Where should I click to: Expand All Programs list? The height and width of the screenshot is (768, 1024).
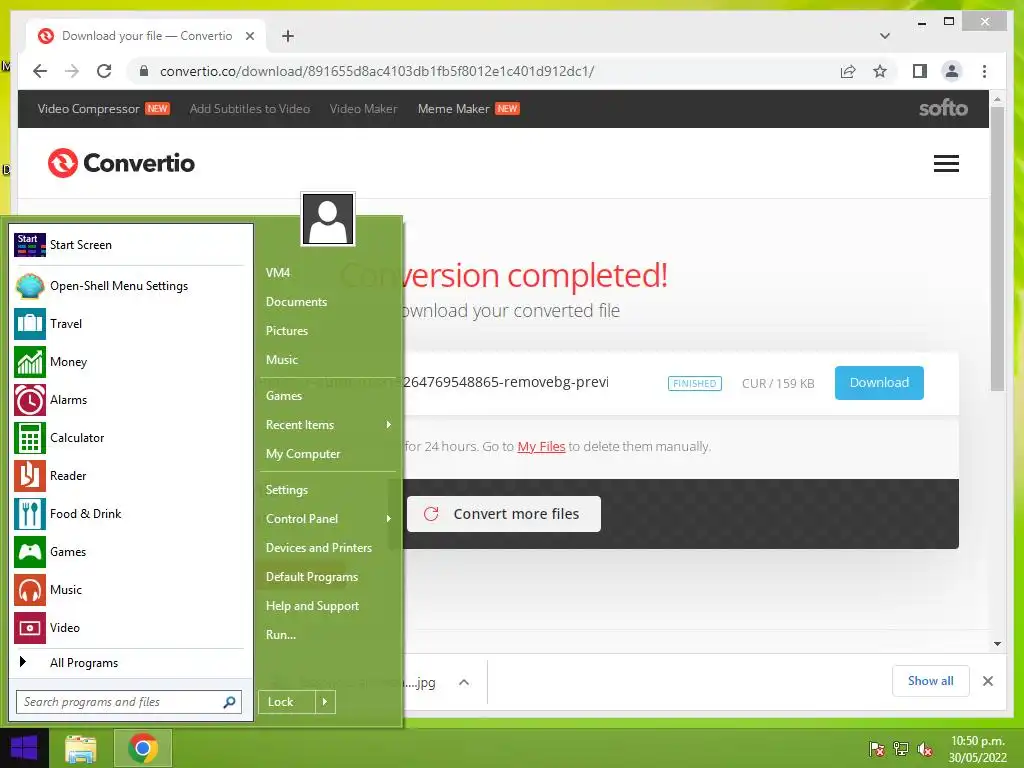tap(84, 663)
